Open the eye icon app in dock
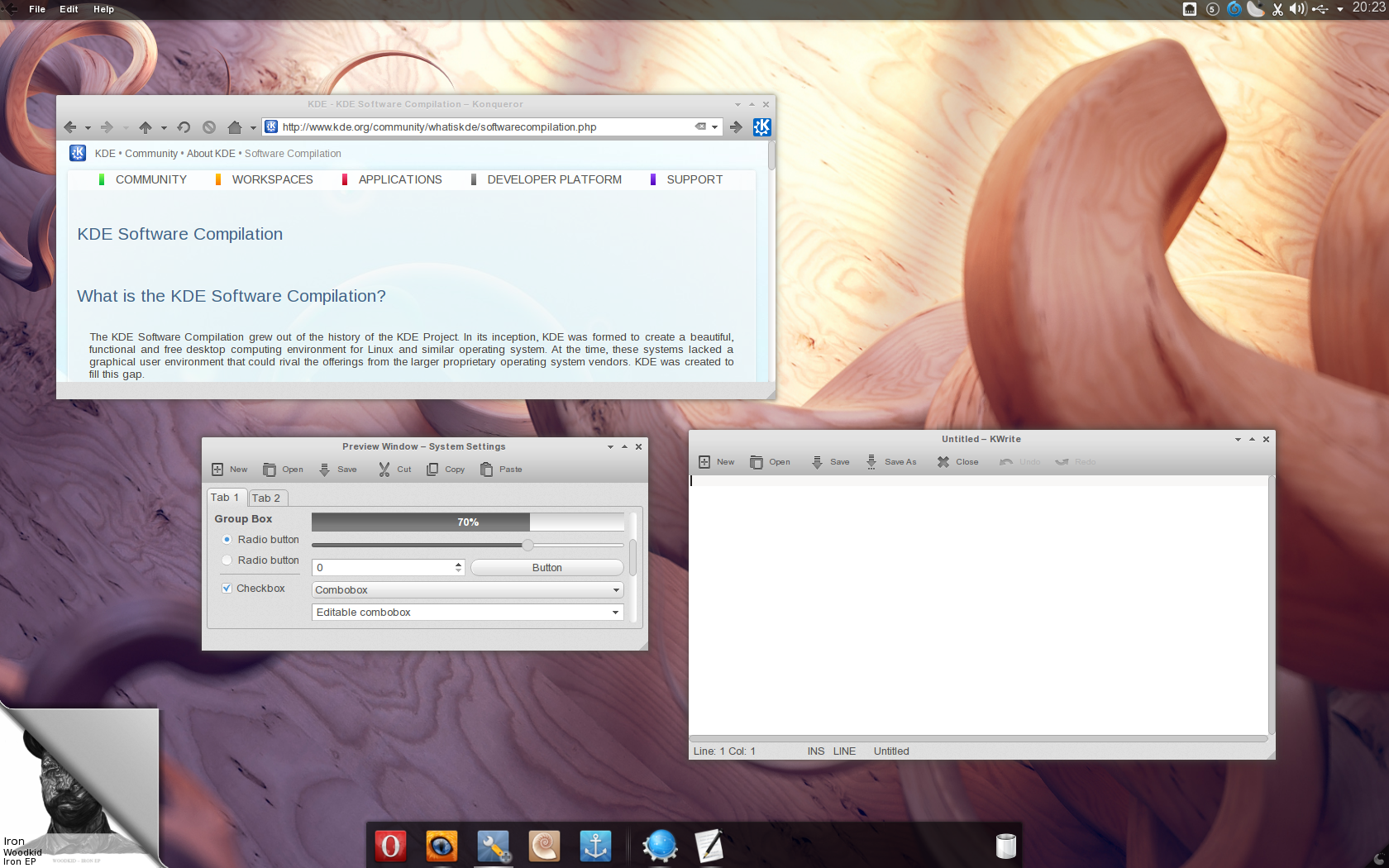 tap(442, 846)
